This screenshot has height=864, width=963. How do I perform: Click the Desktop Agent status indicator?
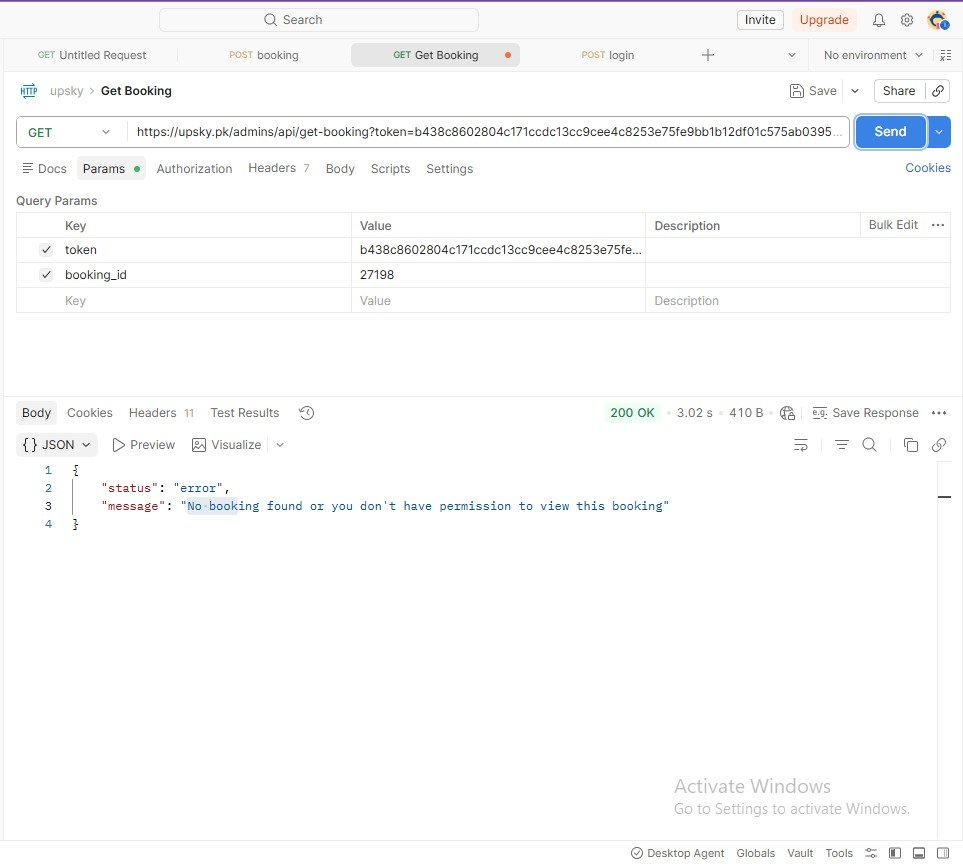[x=677, y=853]
